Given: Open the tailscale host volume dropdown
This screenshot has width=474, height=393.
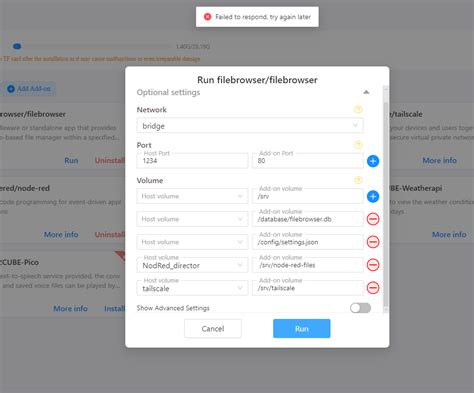Looking at the screenshot, I should pyautogui.click(x=192, y=288).
